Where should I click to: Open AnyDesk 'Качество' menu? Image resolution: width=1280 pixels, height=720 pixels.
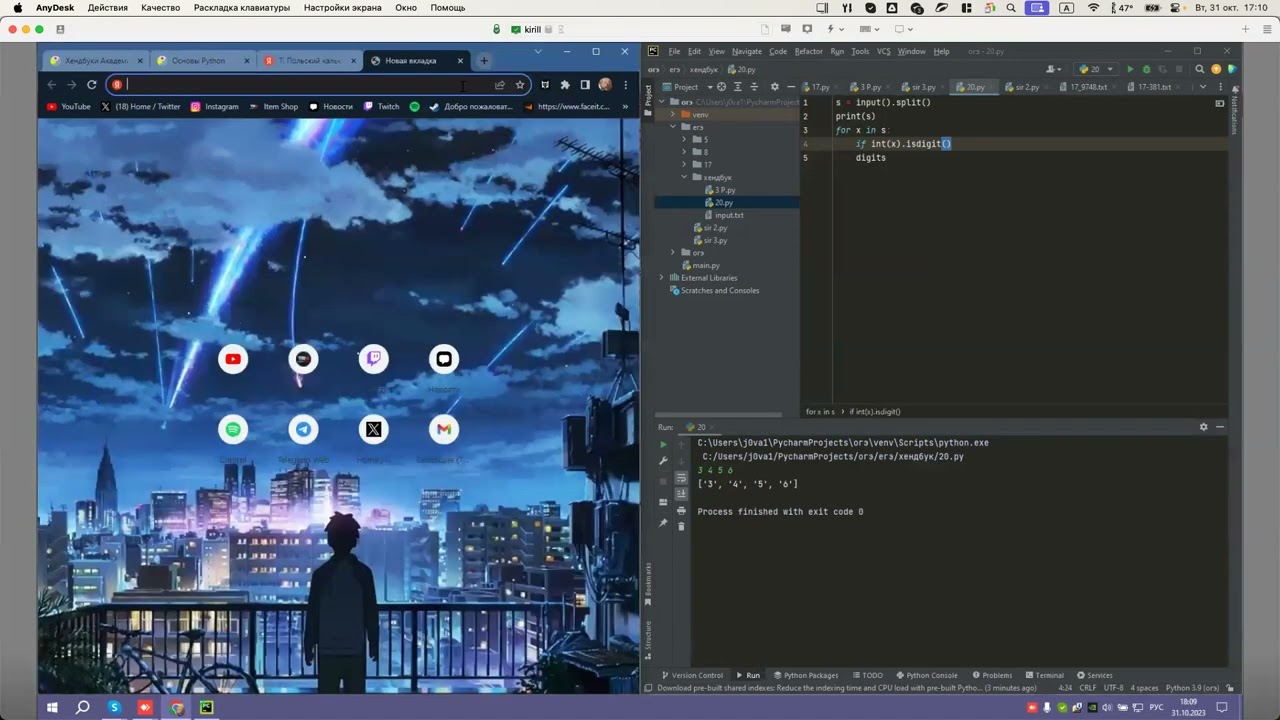pyautogui.click(x=161, y=7)
